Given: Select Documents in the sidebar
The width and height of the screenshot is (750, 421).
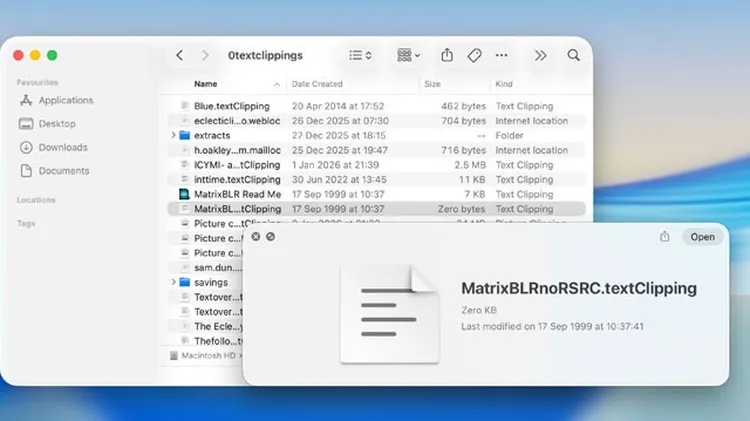Looking at the screenshot, I should 63,171.
